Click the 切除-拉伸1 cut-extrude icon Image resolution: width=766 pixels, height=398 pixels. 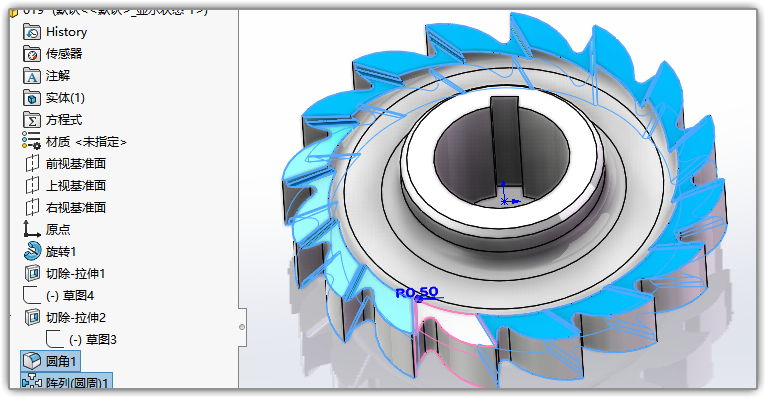pyautogui.click(x=32, y=273)
